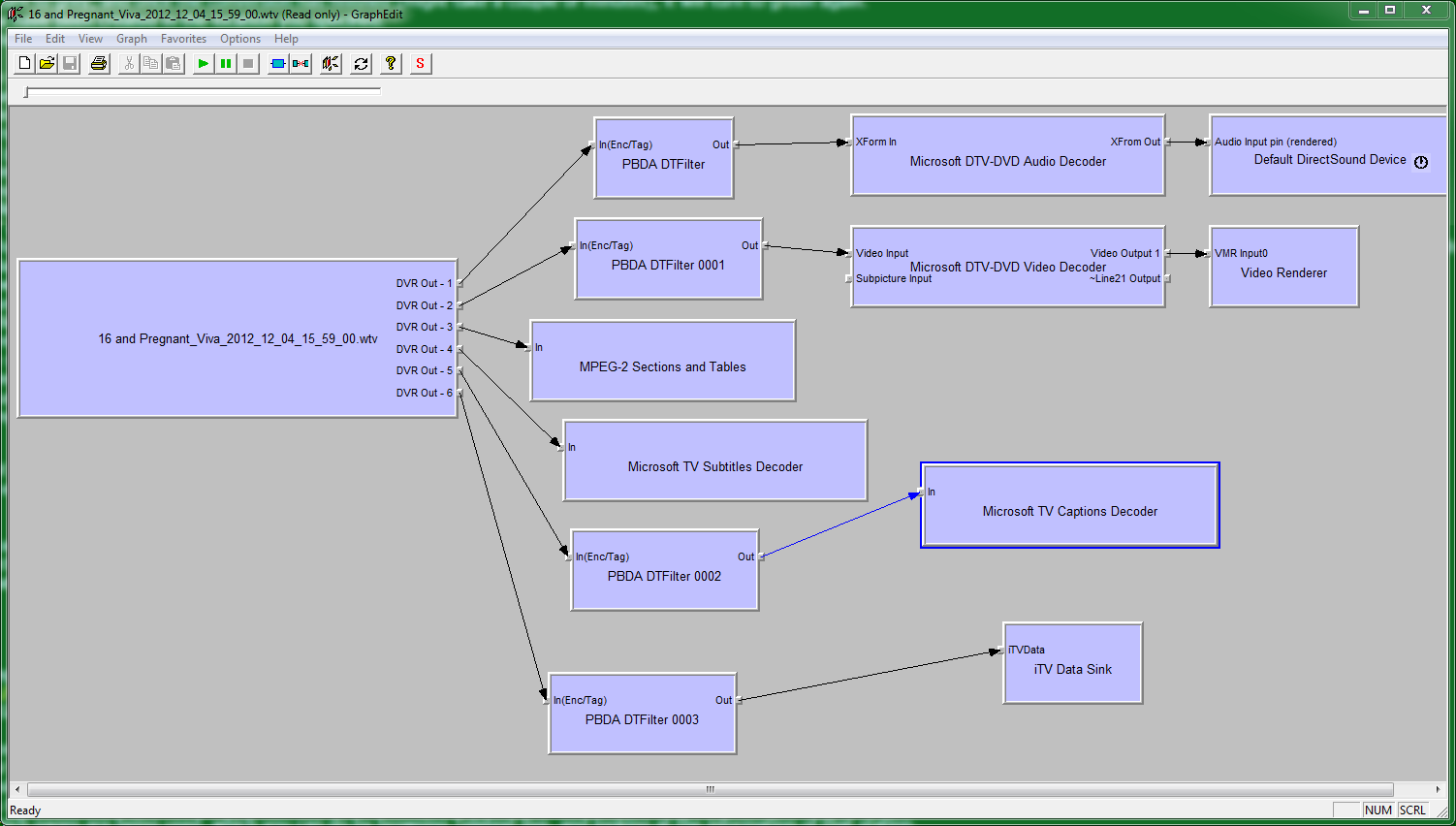This screenshot has width=1456, height=826.
Task: Open a graph file
Action: click(x=47, y=63)
